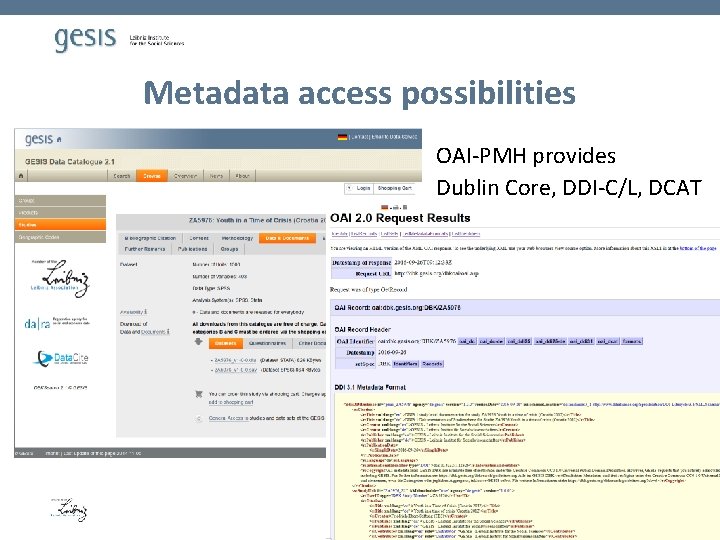Click the bottom of the page link
This screenshot has height=540, width=720.
(x=698, y=248)
